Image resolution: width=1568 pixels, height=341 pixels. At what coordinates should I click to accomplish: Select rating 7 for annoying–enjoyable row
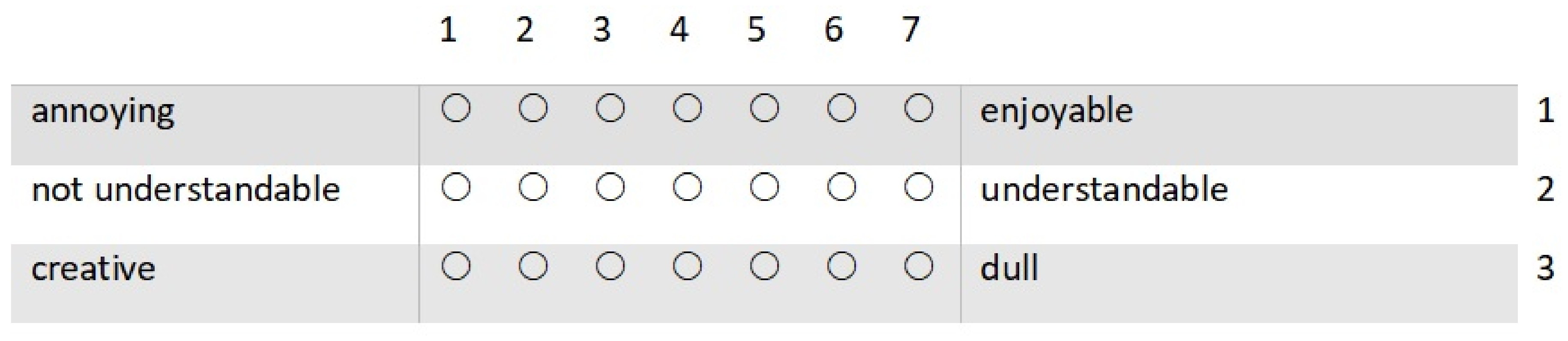(x=919, y=109)
